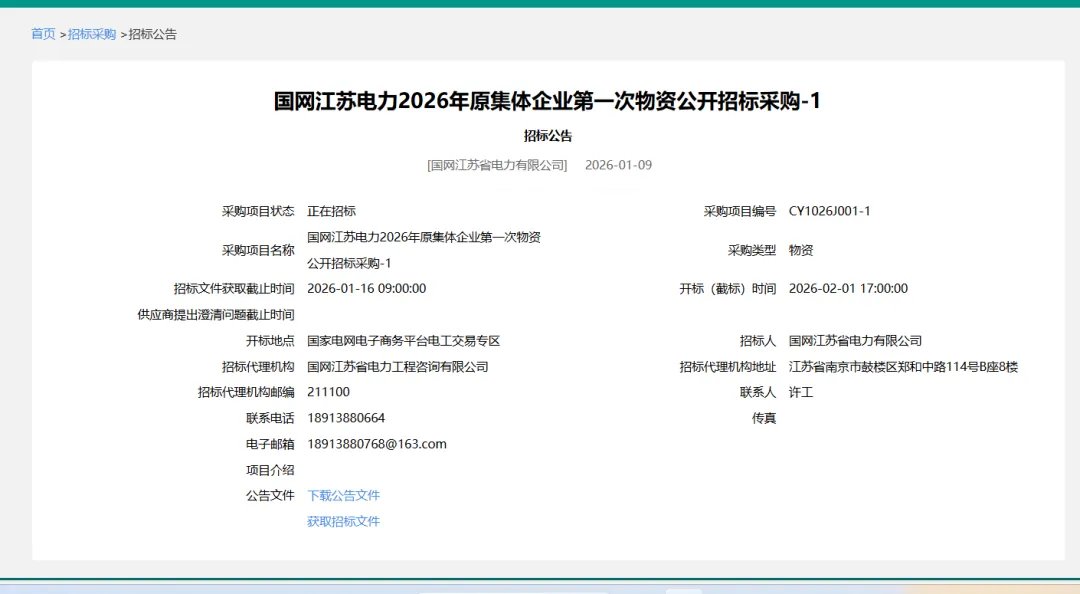The height and width of the screenshot is (594, 1080).
Task: Click the 招标公告 subtitle under the title
Action: pyautogui.click(x=548, y=136)
